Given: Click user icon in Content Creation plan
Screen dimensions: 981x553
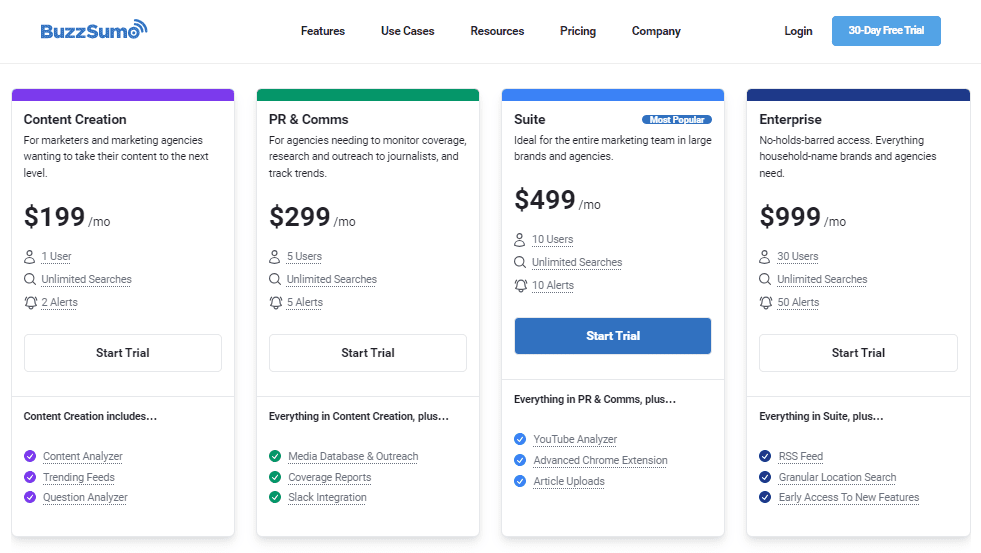Looking at the screenshot, I should pos(29,256).
